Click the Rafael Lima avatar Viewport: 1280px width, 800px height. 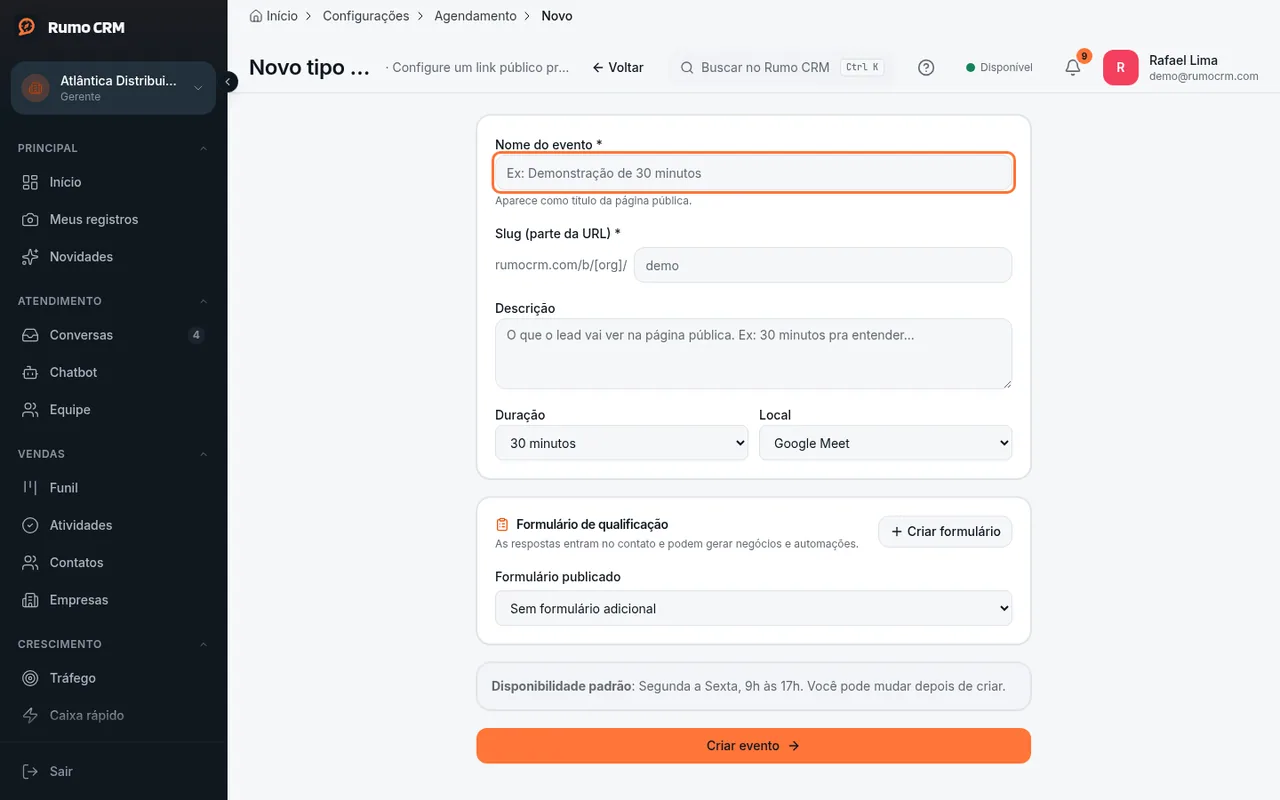(1120, 68)
